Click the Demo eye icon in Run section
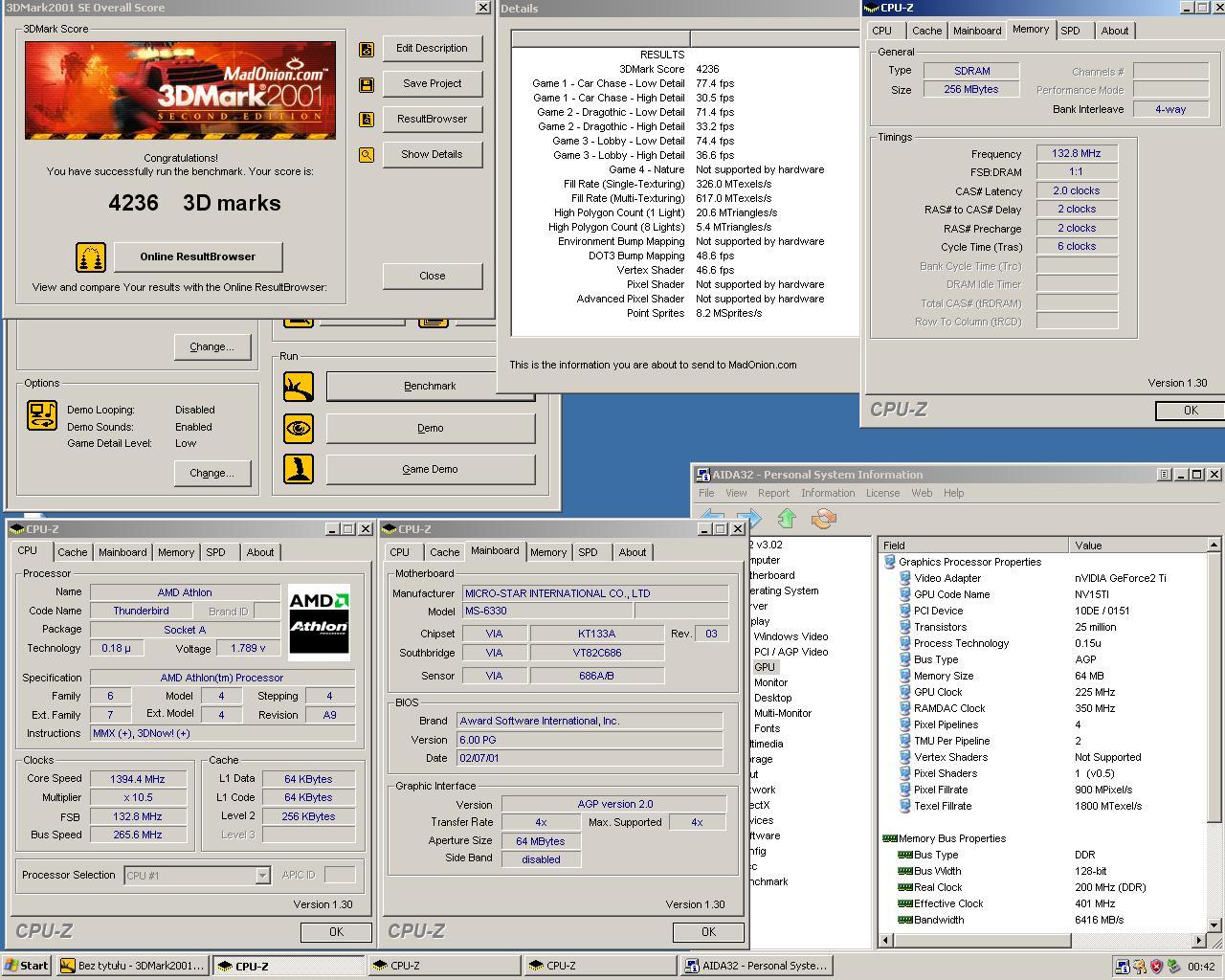Image resolution: width=1225 pixels, height=980 pixels. pyautogui.click(x=298, y=428)
